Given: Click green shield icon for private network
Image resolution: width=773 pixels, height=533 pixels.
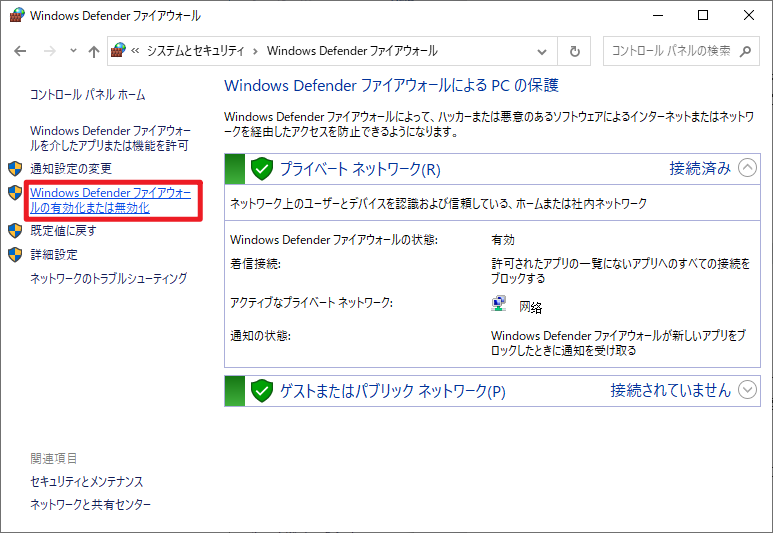Looking at the screenshot, I should coord(262,169).
